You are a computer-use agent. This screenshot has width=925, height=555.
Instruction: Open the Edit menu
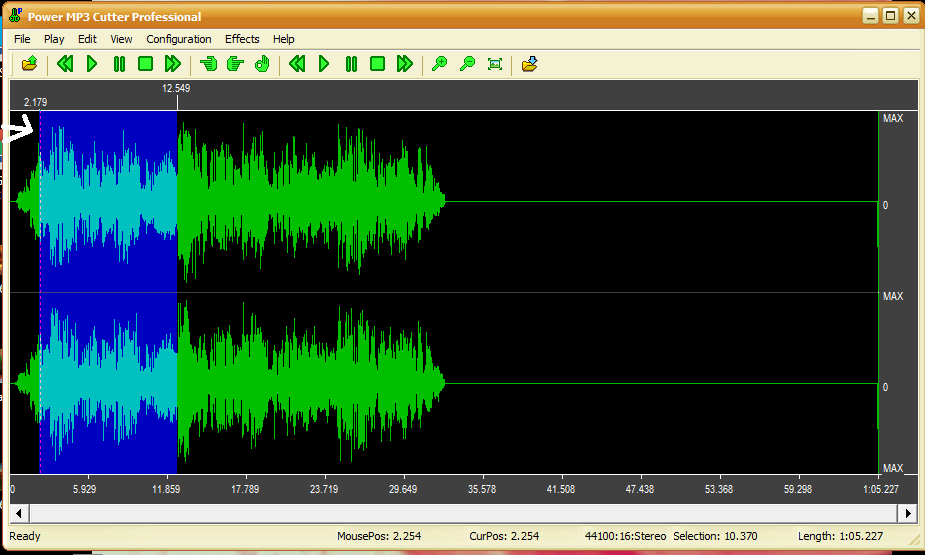pyautogui.click(x=87, y=39)
